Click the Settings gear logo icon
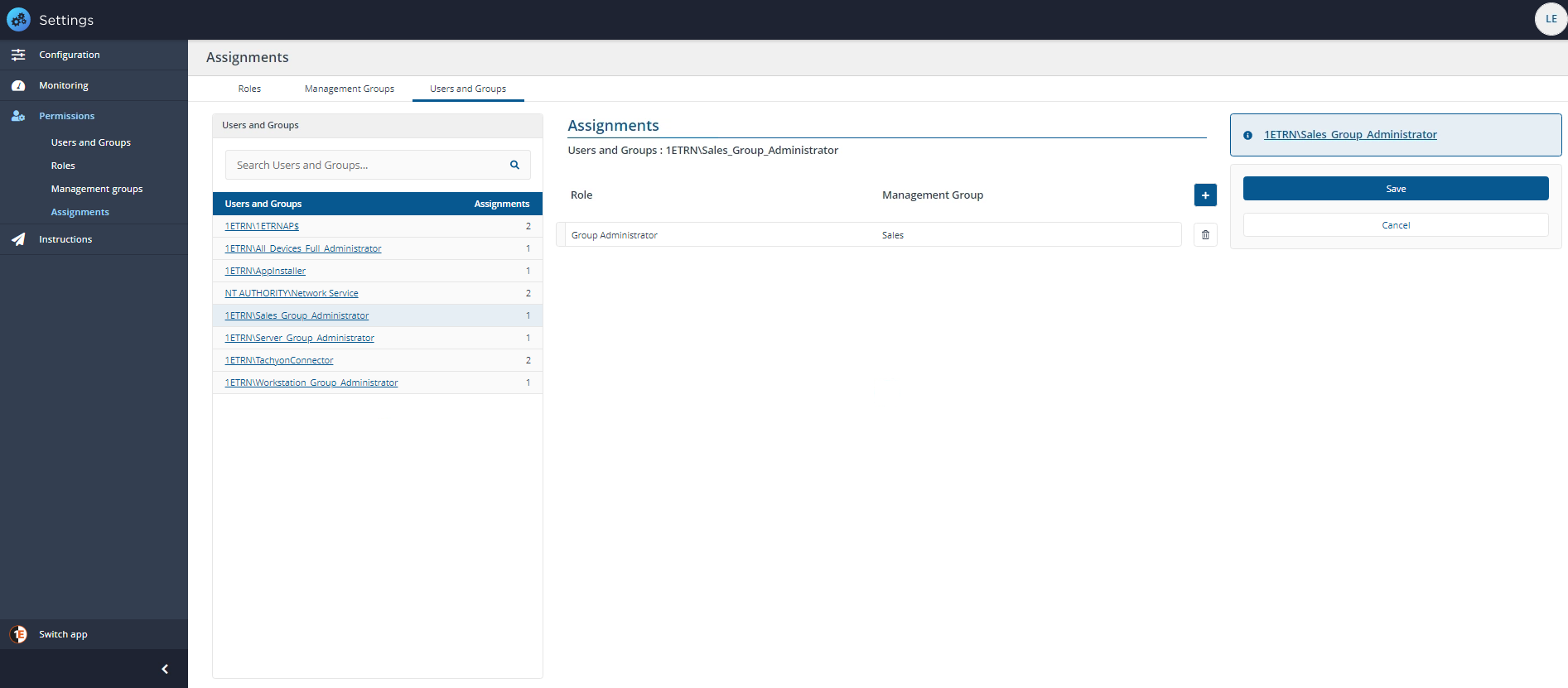The height and width of the screenshot is (688, 1568). pos(18,19)
